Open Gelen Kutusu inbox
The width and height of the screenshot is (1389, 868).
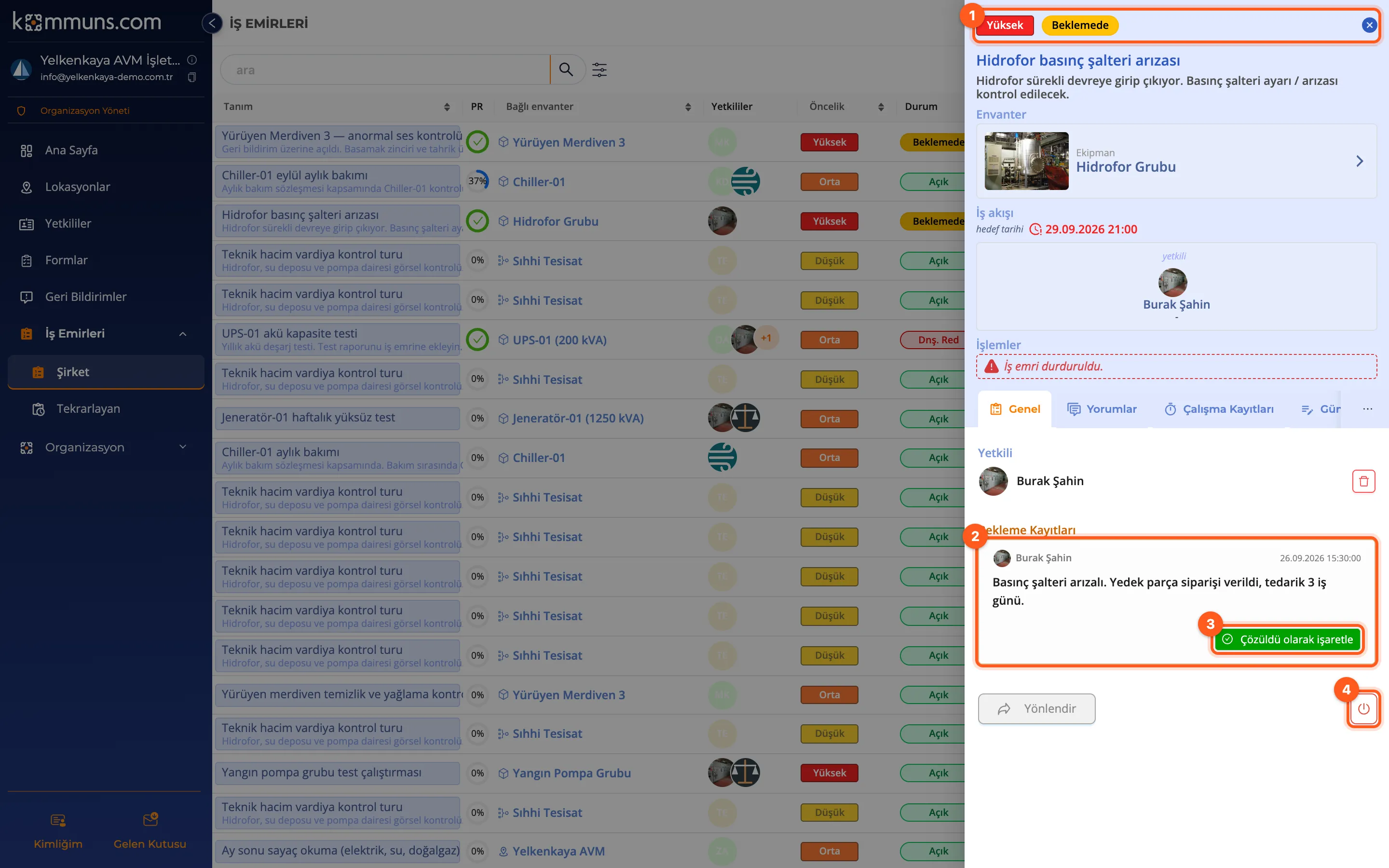[x=150, y=831]
